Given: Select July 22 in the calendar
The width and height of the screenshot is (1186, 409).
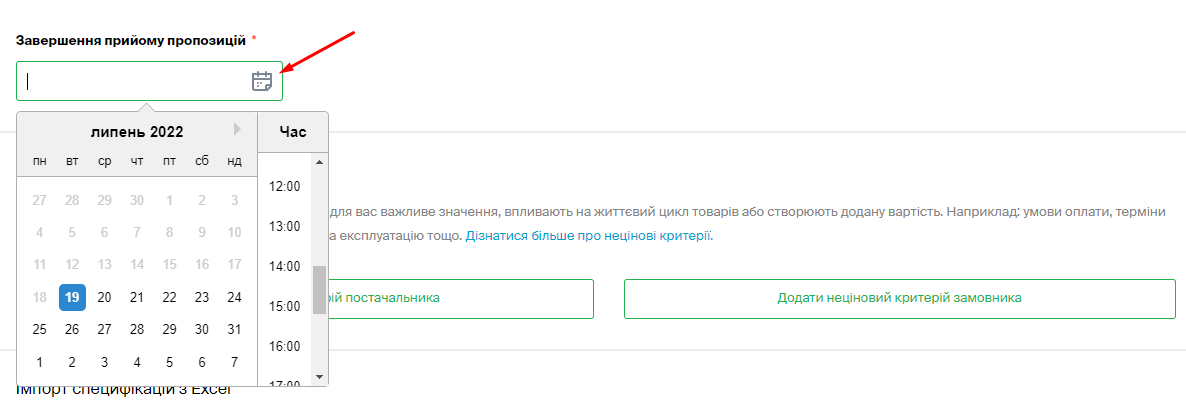Looking at the screenshot, I should [x=169, y=297].
